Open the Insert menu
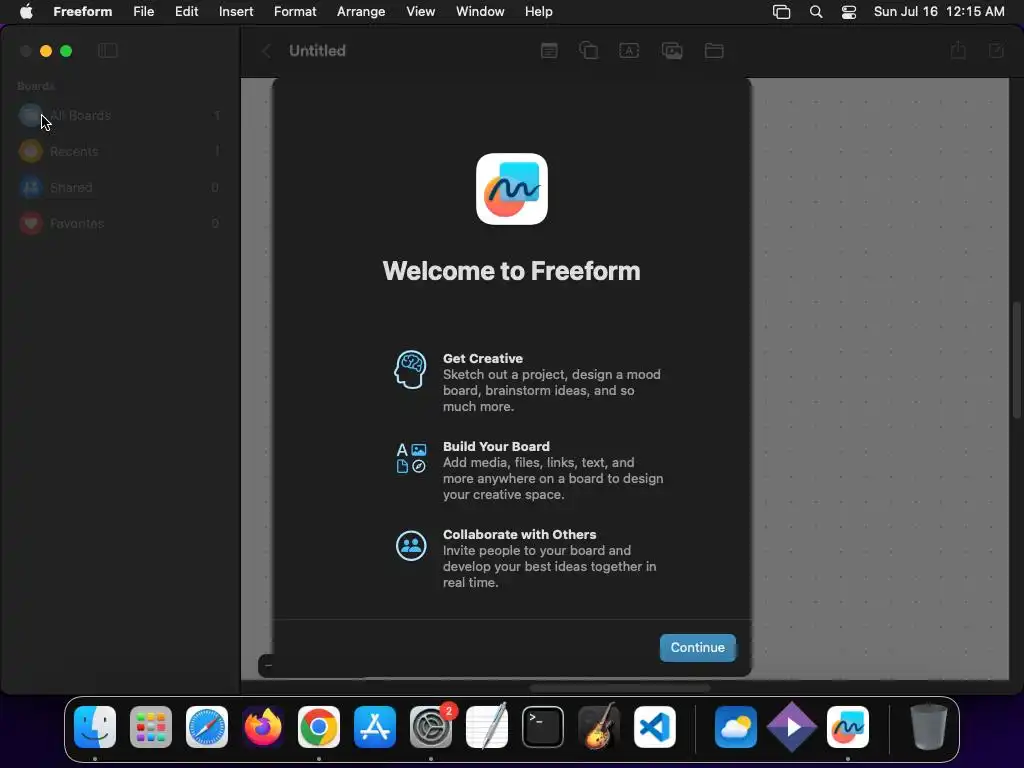The width and height of the screenshot is (1024, 768). pyautogui.click(x=236, y=11)
